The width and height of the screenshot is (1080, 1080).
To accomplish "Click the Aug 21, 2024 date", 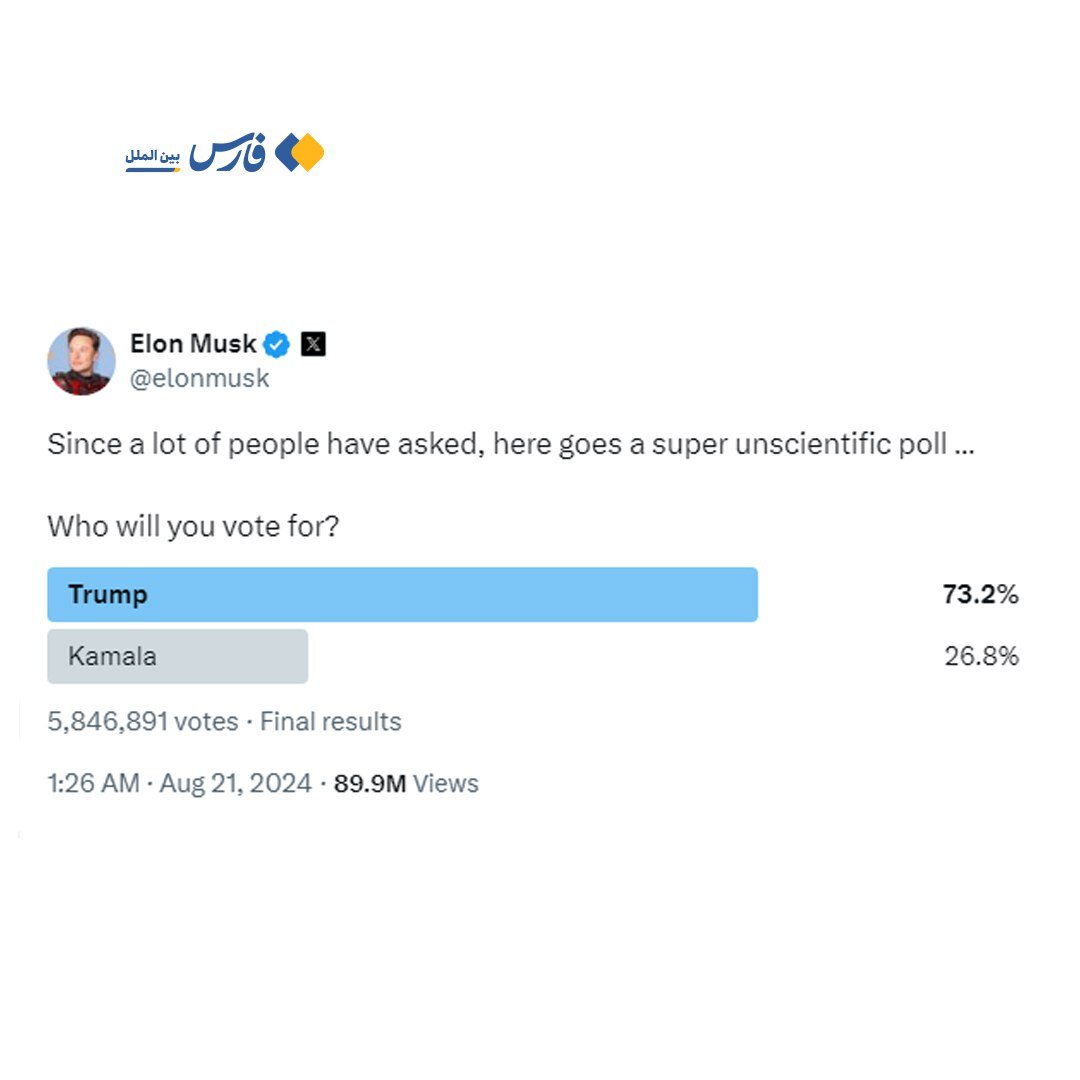I will 236,784.
